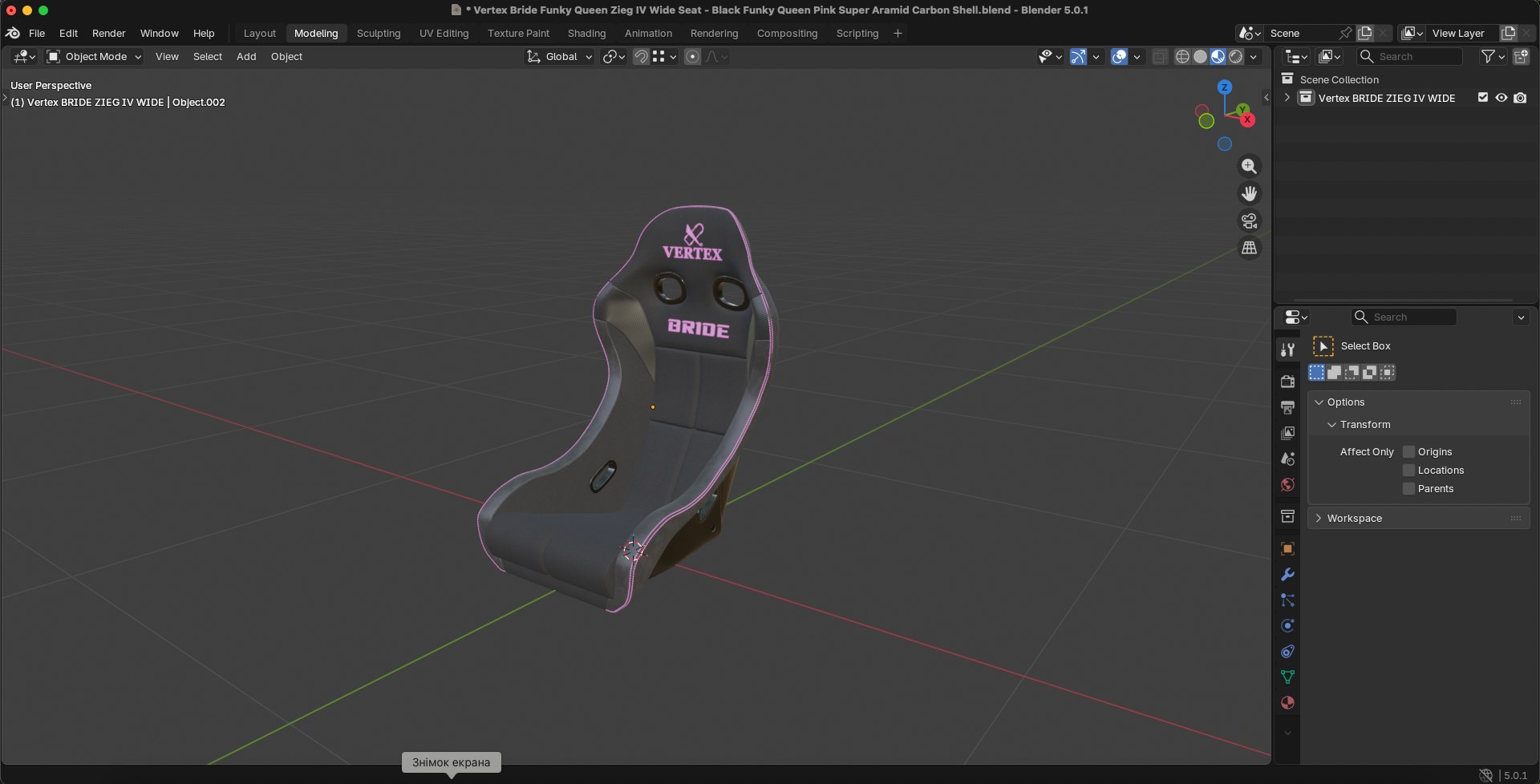Screen dimensions: 1540x784
Task: Switch perspective/orthographic with the grid icon
Action: click(1249, 248)
